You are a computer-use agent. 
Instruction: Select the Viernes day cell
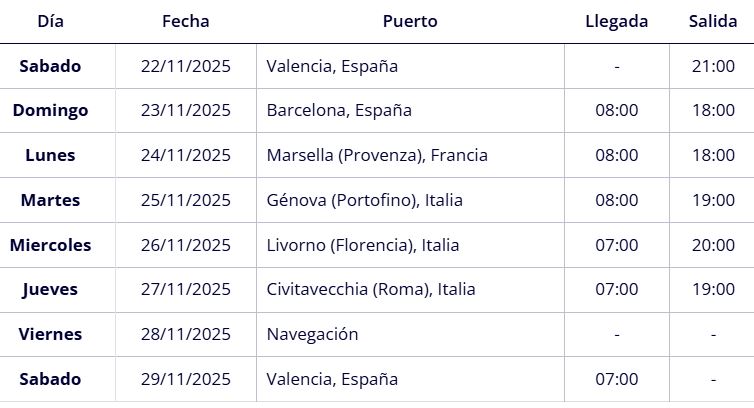(50, 334)
